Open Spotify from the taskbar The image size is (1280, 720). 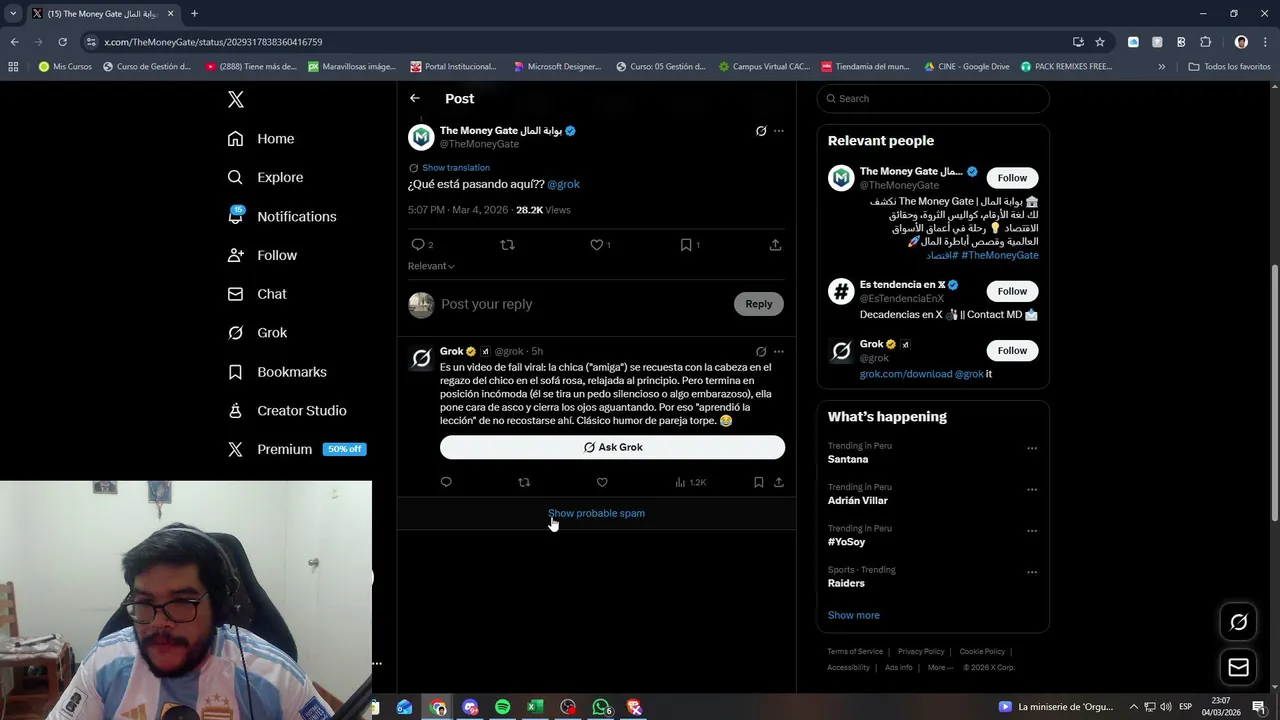[502, 707]
